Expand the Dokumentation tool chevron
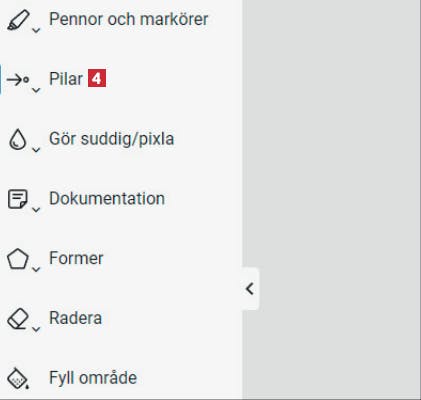This screenshot has width=421, height=400. [36, 210]
